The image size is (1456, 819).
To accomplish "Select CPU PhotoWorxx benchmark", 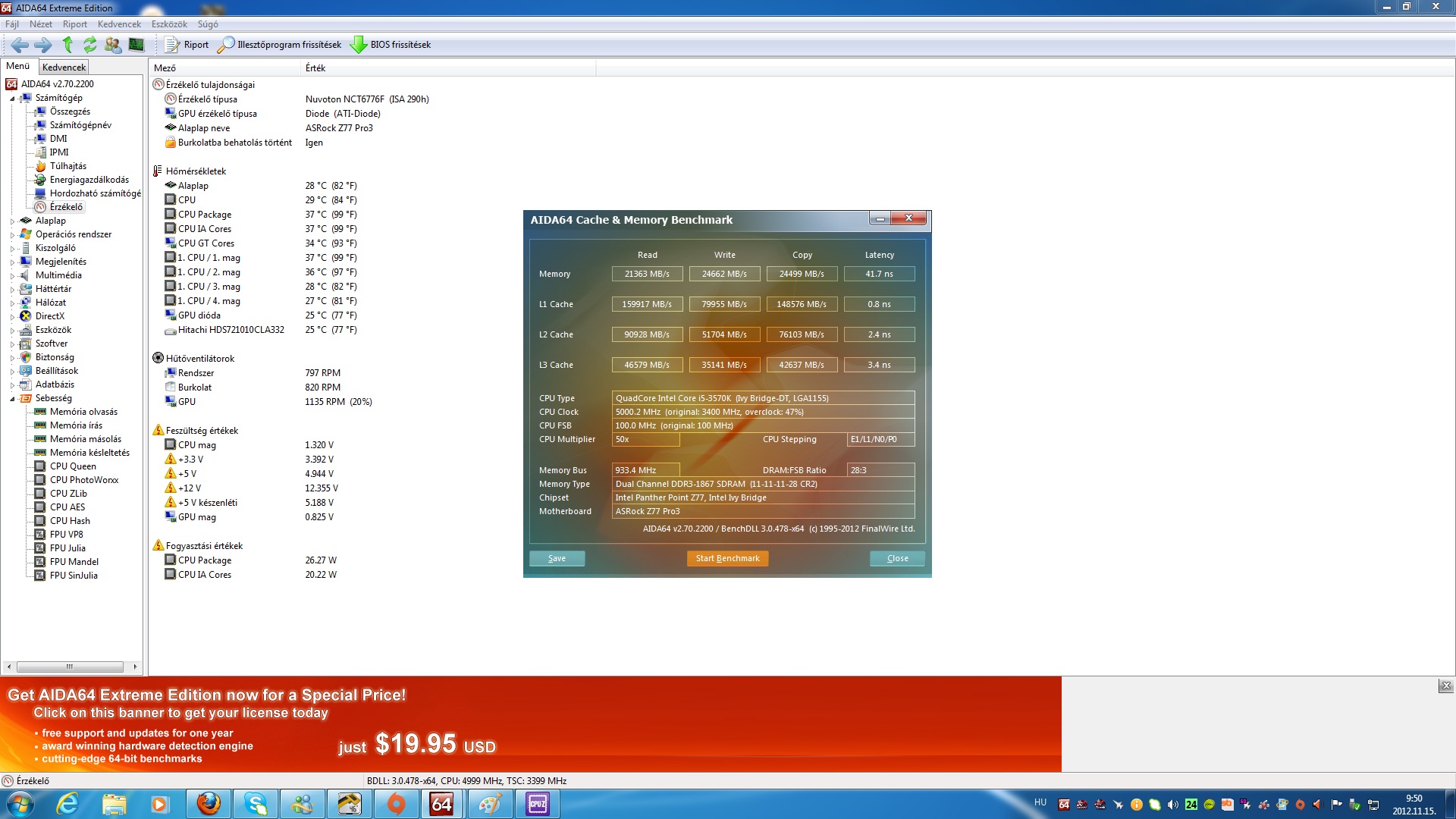I will coord(84,480).
